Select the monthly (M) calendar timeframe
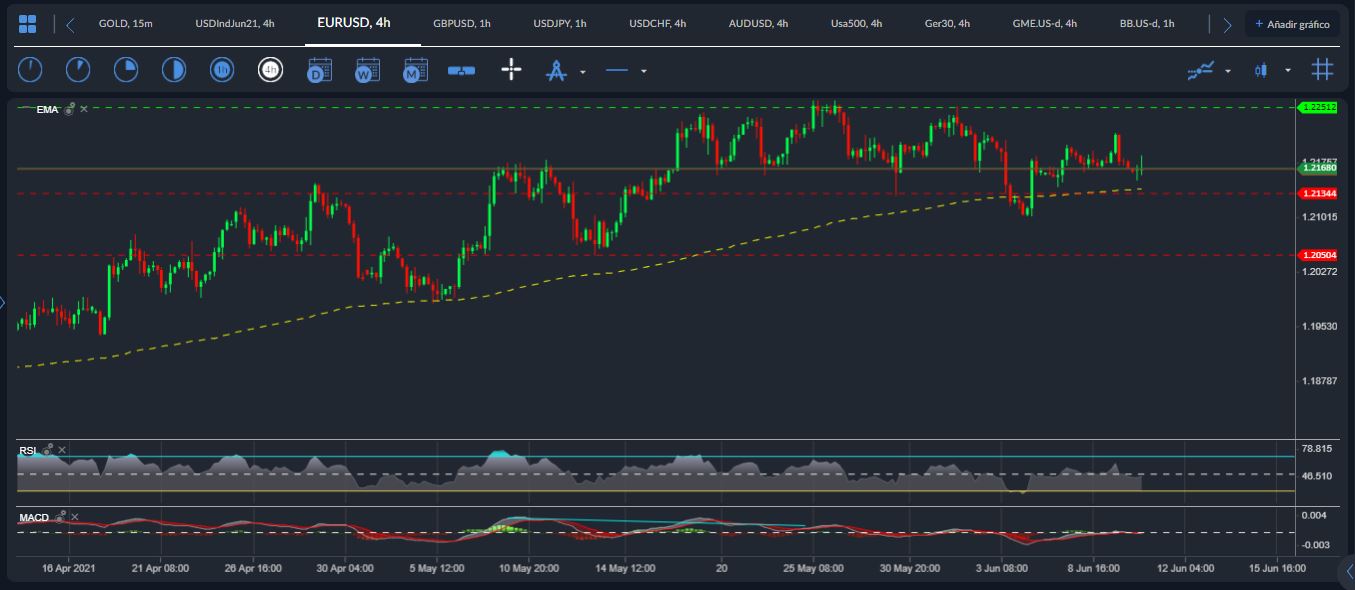The image size is (1355, 590). [x=415, y=70]
